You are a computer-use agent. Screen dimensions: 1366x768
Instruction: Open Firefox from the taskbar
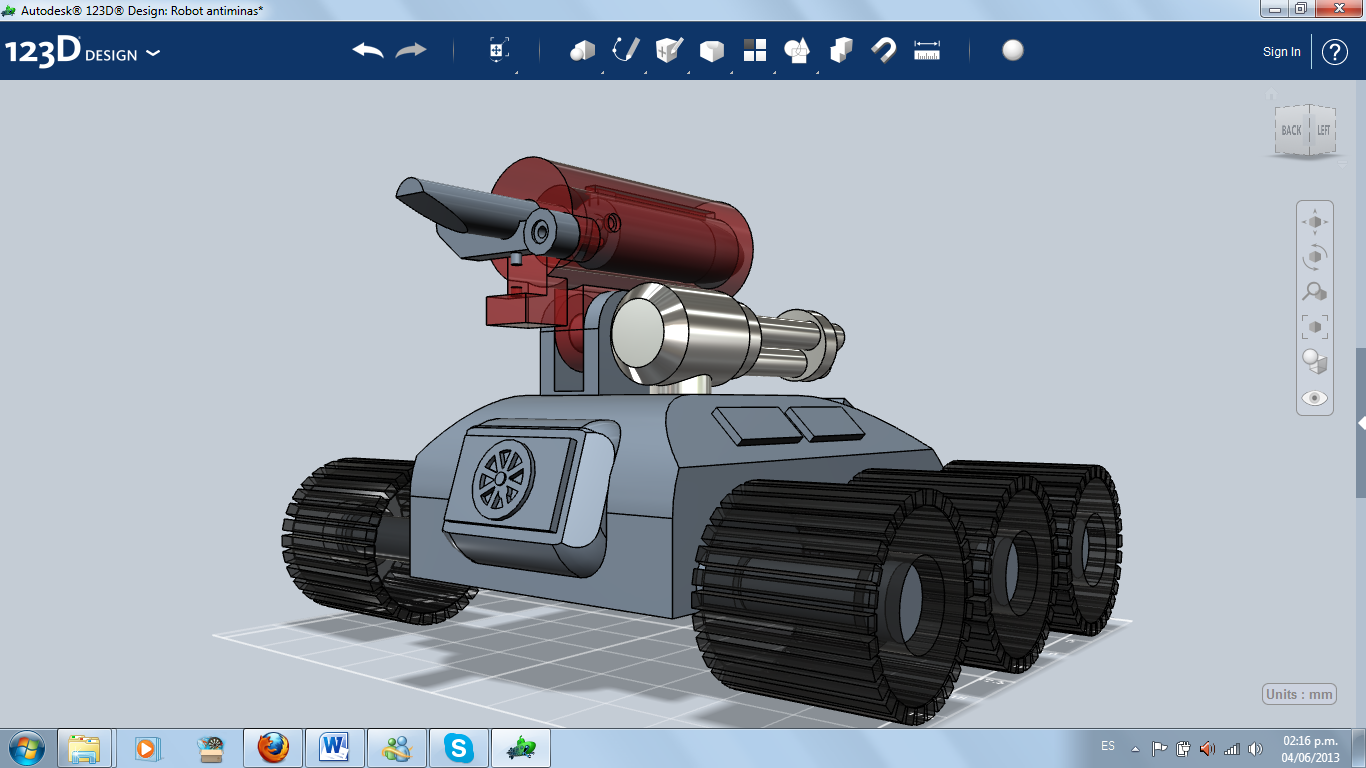pyautogui.click(x=272, y=748)
